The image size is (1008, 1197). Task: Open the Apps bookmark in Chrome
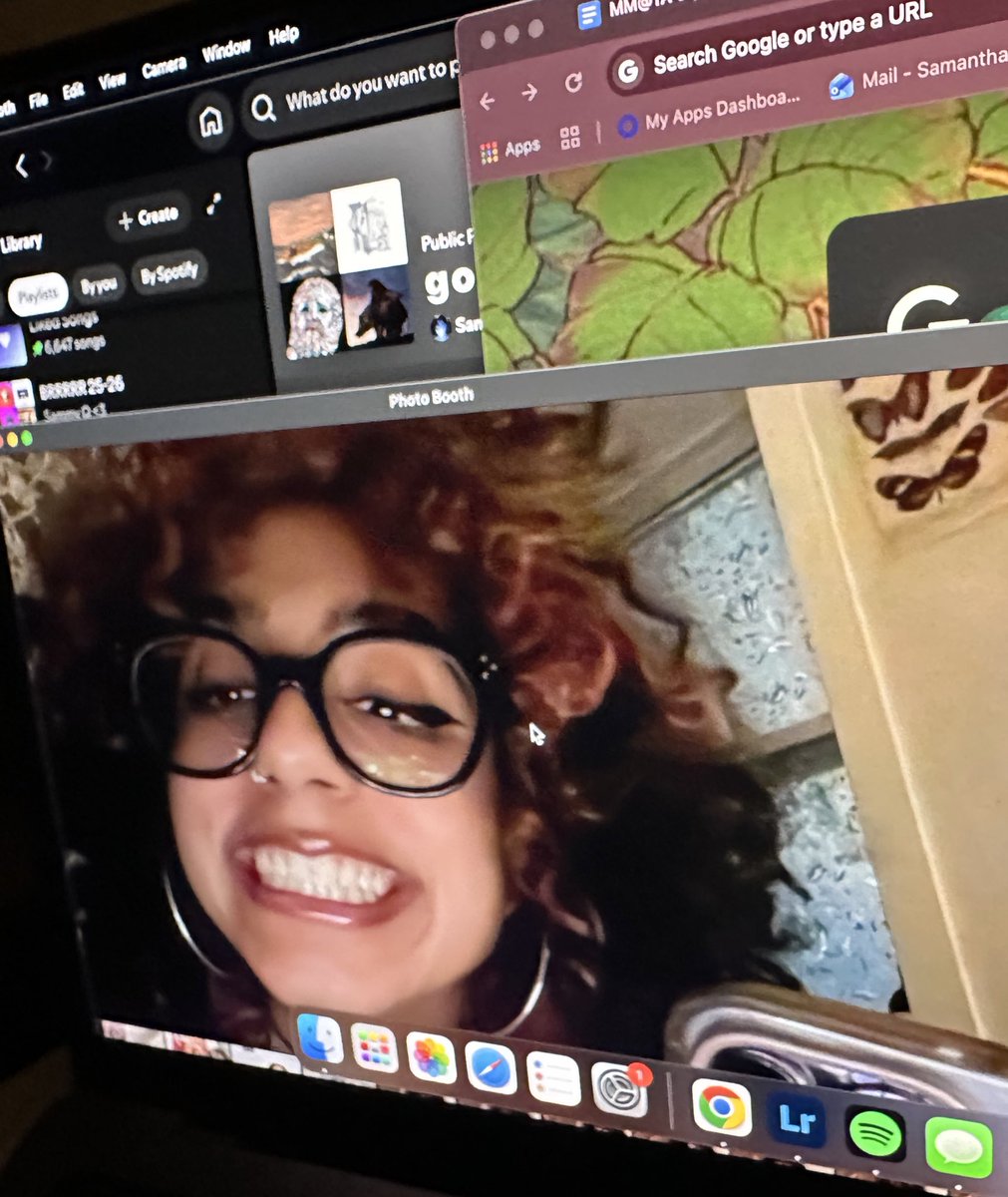click(x=510, y=151)
